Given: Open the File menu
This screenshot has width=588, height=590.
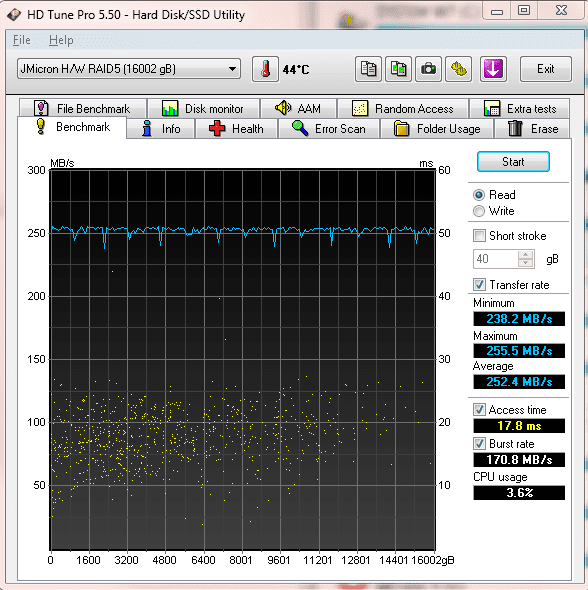Looking at the screenshot, I should [22, 40].
